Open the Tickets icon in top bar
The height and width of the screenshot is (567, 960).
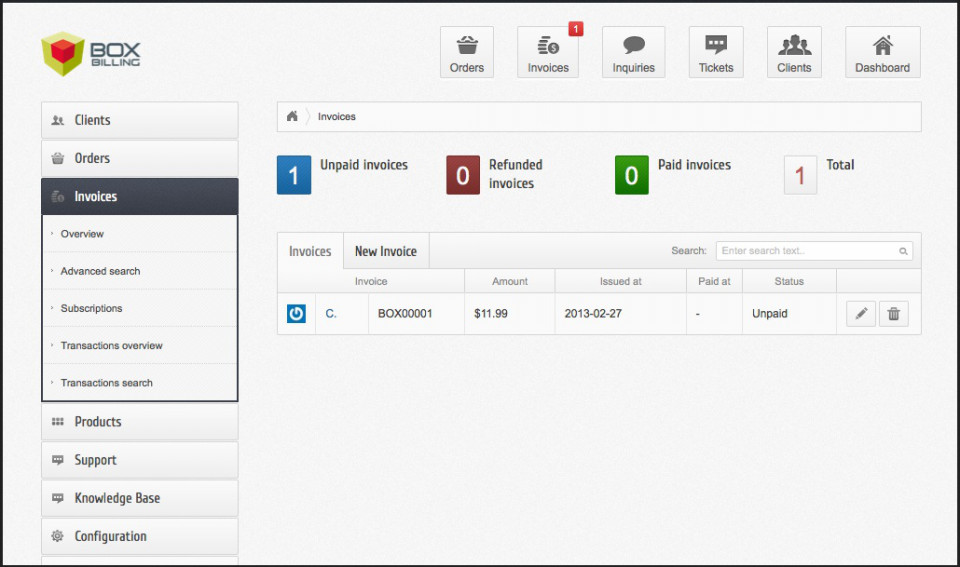715,52
